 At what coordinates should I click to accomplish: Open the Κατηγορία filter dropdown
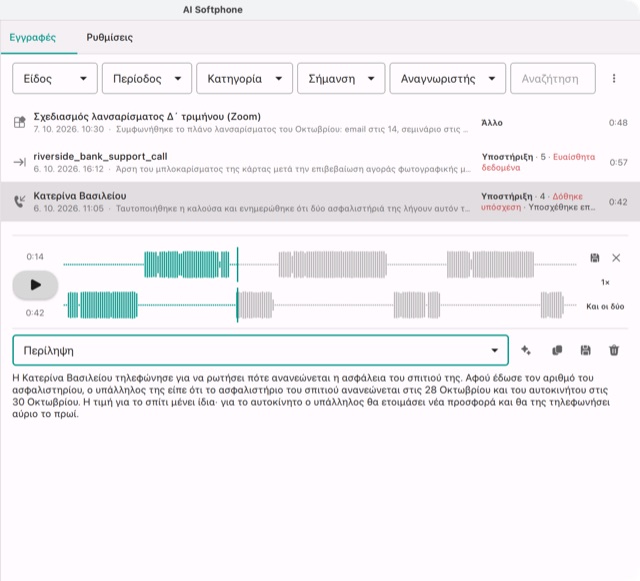click(x=244, y=78)
